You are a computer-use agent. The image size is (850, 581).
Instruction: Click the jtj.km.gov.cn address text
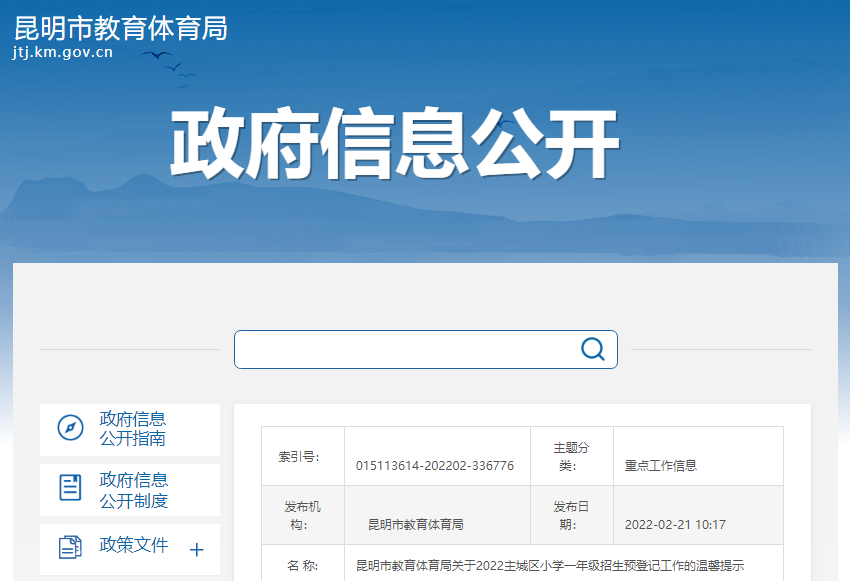(63, 53)
